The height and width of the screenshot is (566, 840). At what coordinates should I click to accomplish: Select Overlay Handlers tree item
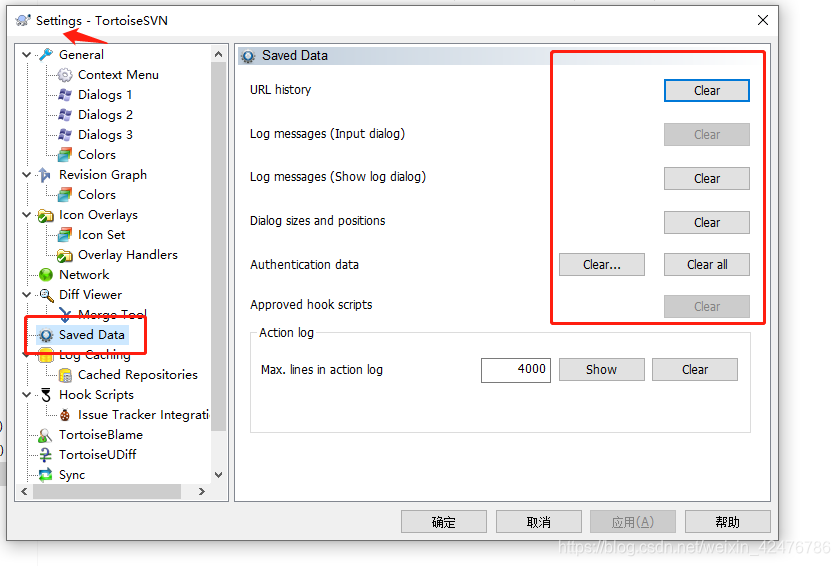click(128, 255)
